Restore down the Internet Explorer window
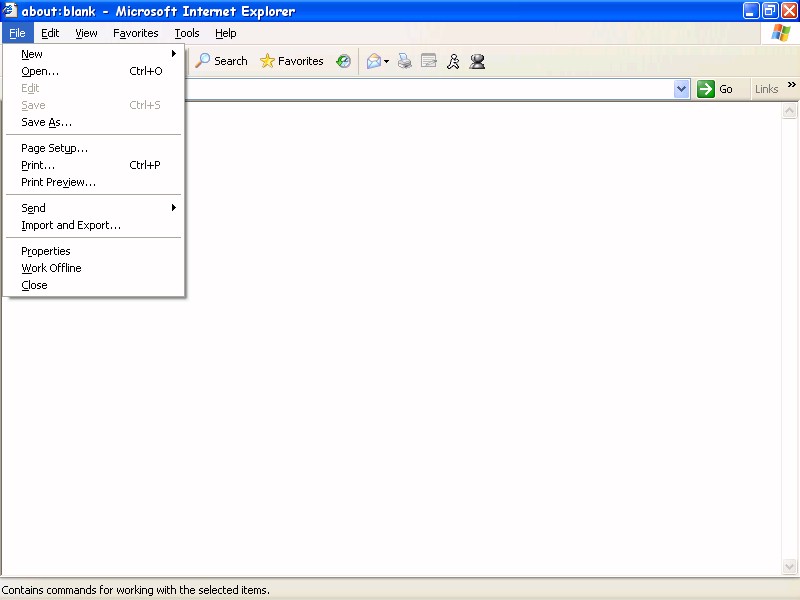Screen dimensions: 800x600 click(770, 11)
